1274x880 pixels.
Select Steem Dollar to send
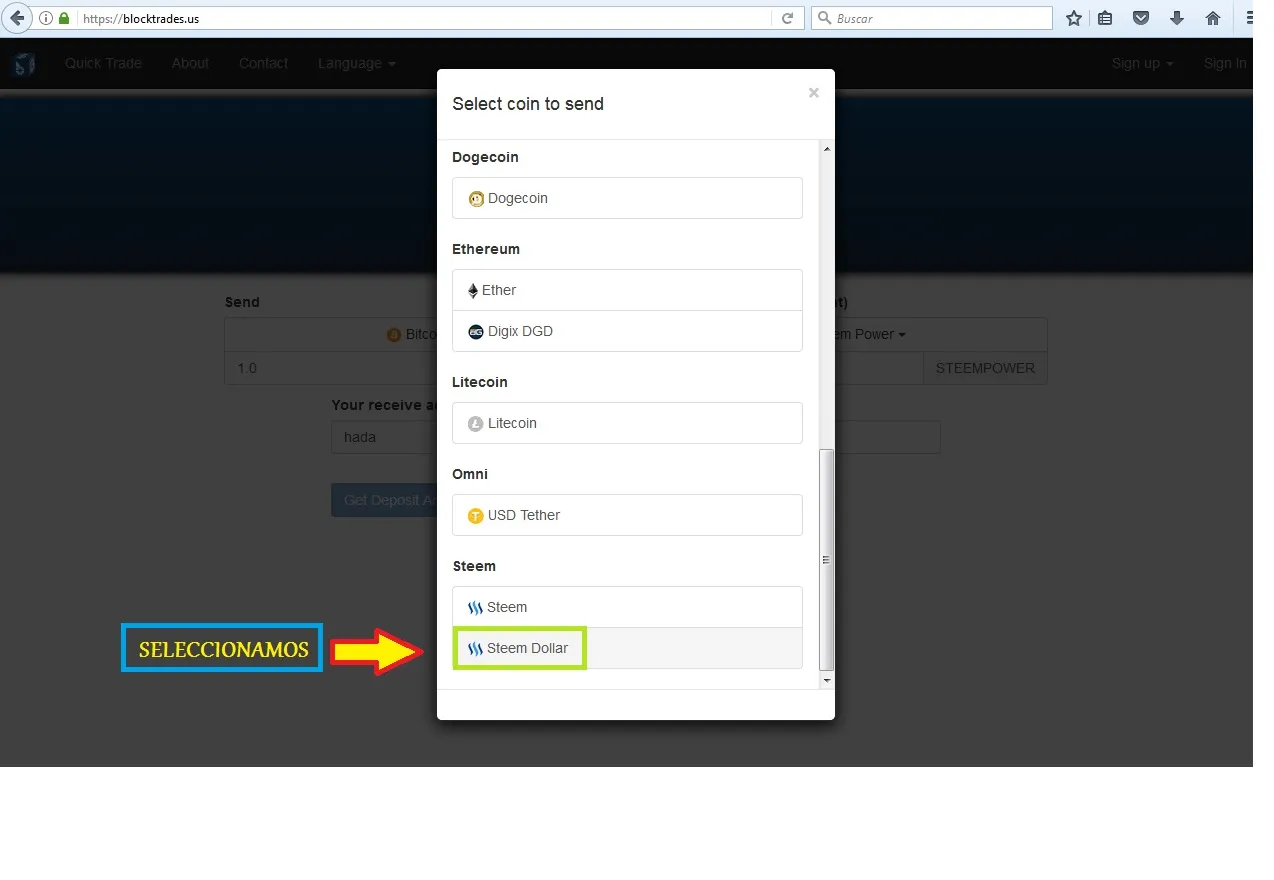click(x=627, y=648)
